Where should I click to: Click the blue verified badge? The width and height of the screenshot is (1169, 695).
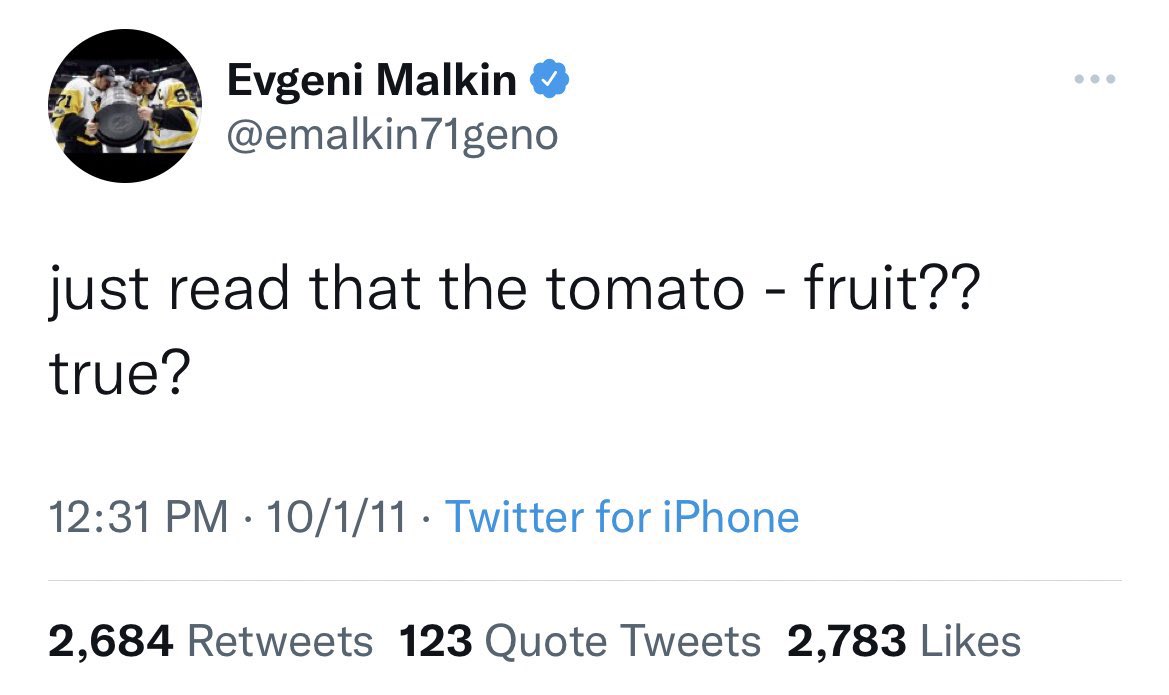547,80
